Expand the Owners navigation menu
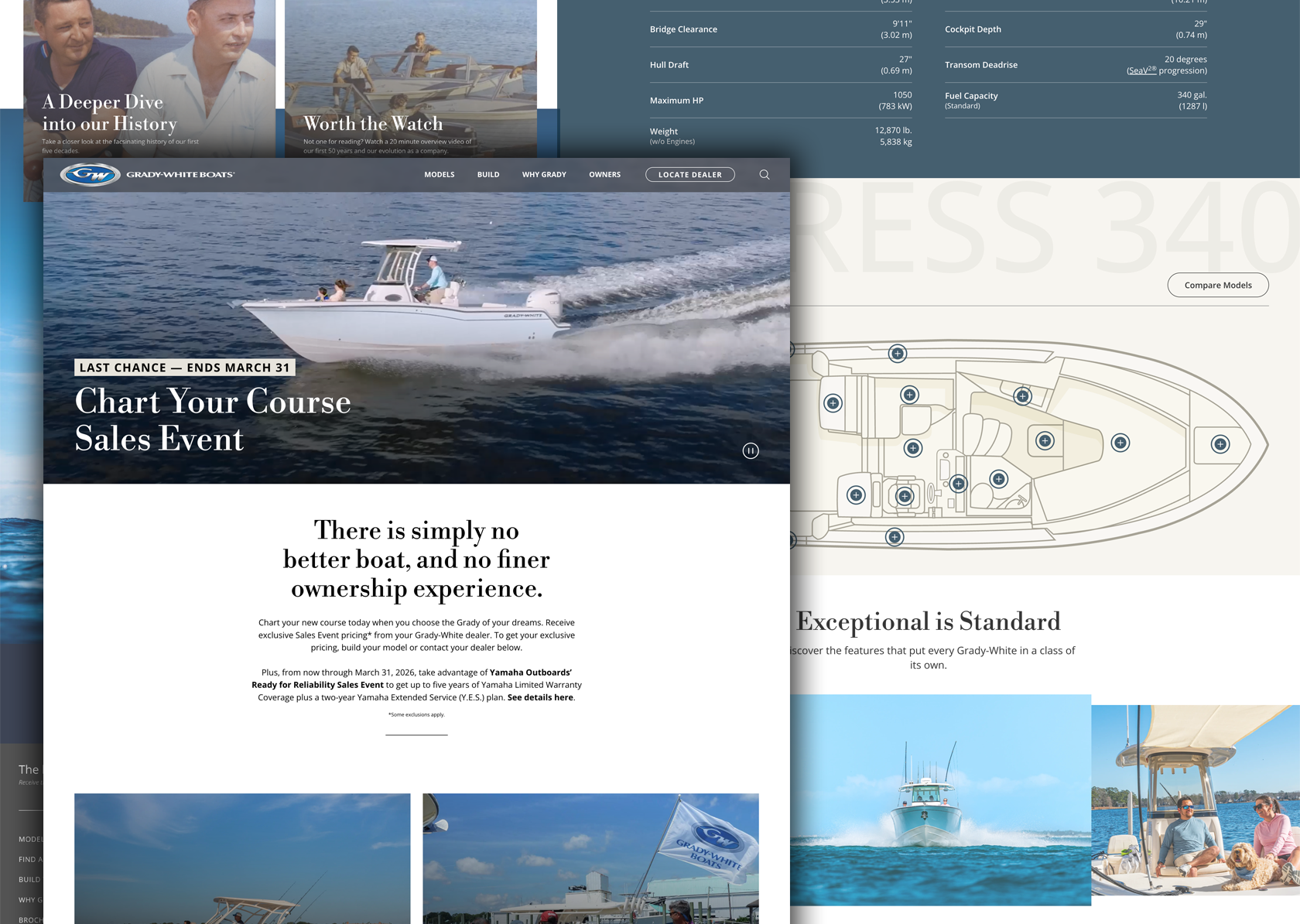The height and width of the screenshot is (924, 1300). [x=604, y=175]
